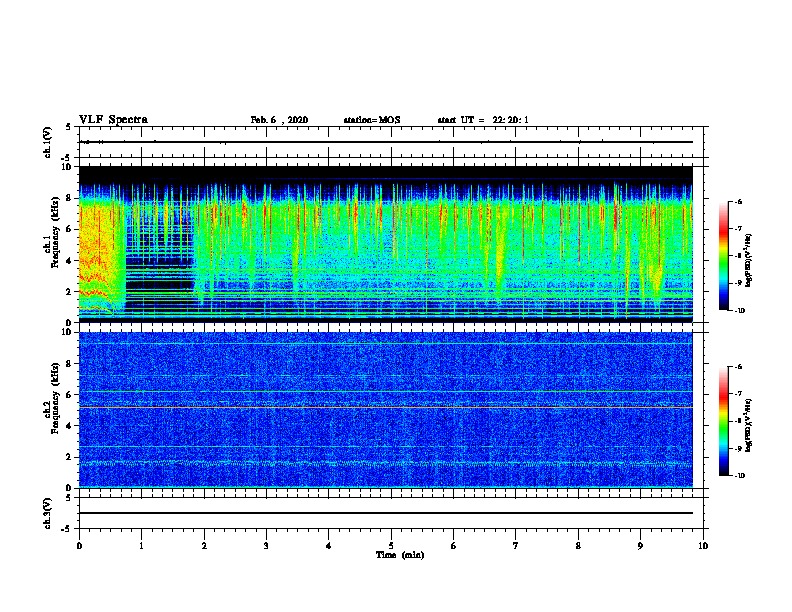Click the "-10" label on ch.2 color scale
792x612 pixels.
(x=739, y=476)
